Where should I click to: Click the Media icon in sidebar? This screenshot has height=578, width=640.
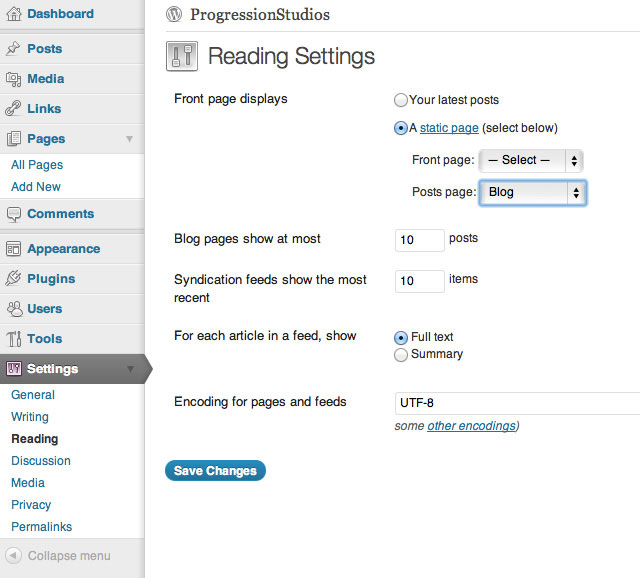click(14, 79)
